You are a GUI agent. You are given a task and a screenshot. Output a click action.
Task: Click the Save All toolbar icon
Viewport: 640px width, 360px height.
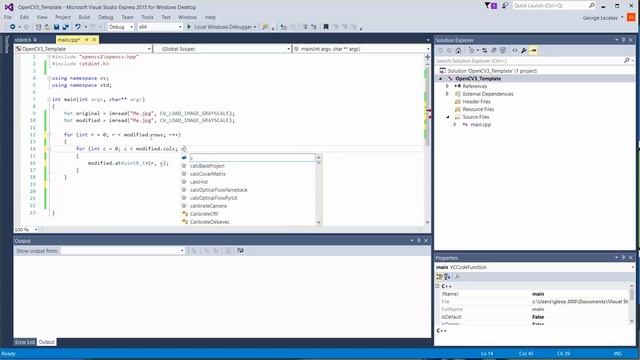65,27
